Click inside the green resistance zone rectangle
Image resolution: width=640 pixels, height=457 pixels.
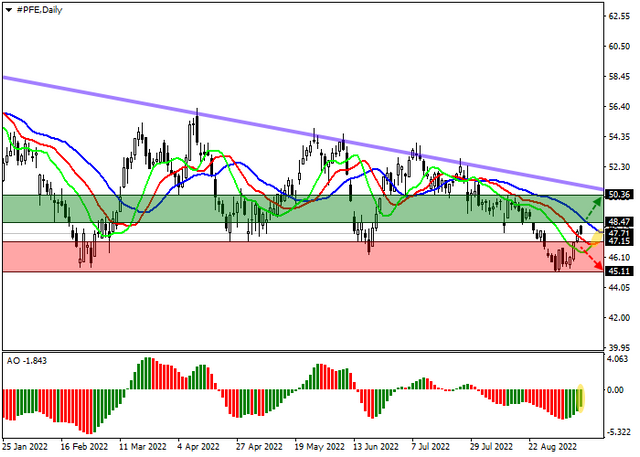coord(303,209)
